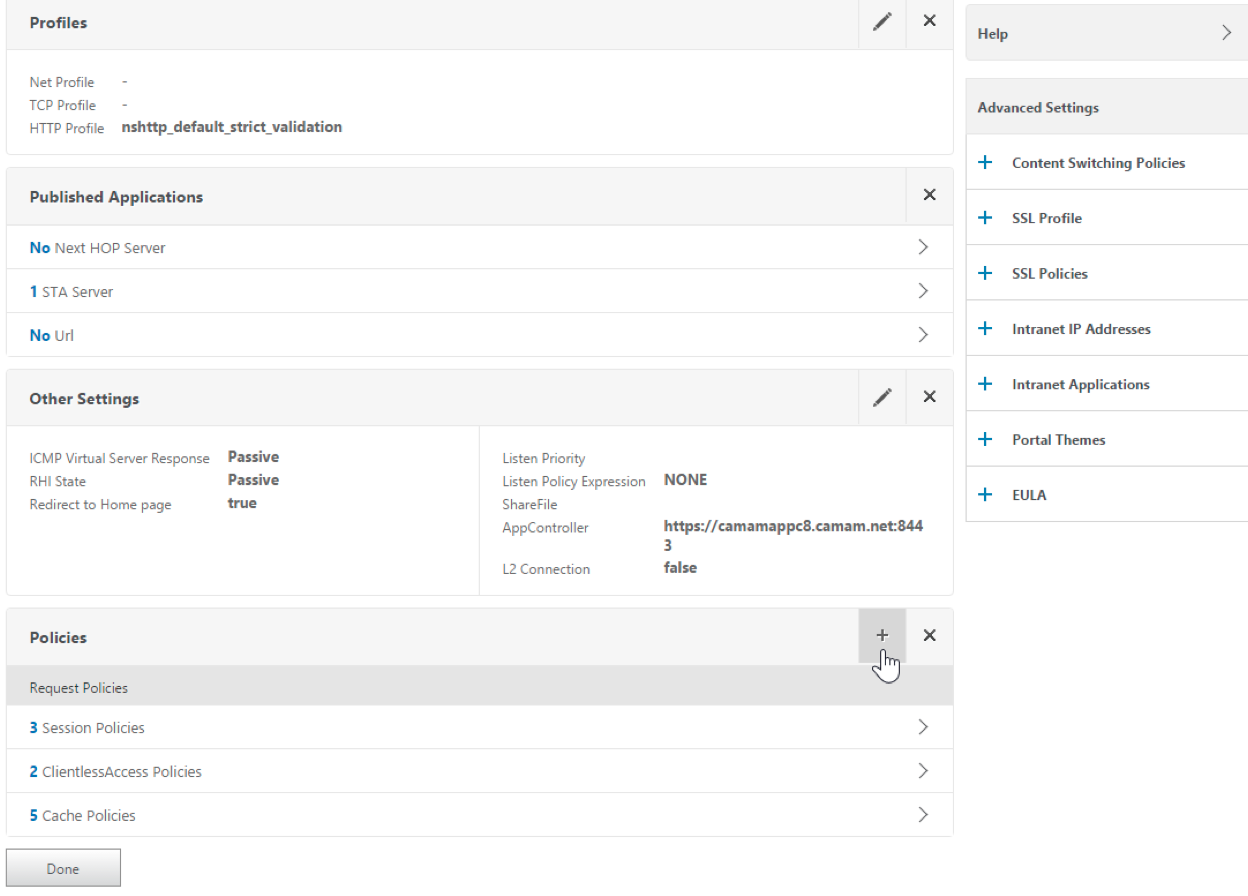This screenshot has height=896, width=1248.
Task: Close the Policies section
Action: [x=929, y=636]
